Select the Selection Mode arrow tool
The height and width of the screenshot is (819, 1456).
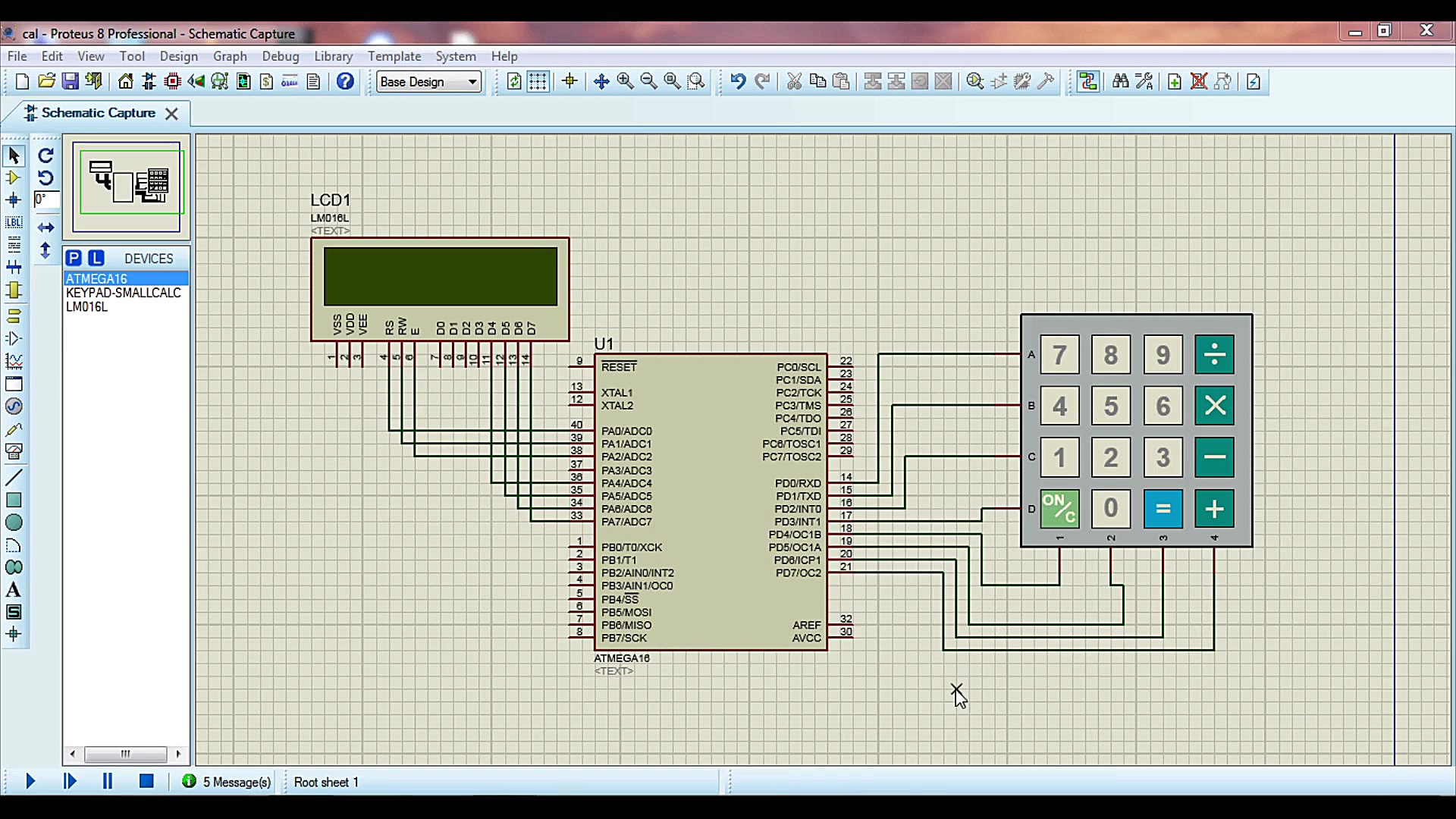[x=14, y=155]
